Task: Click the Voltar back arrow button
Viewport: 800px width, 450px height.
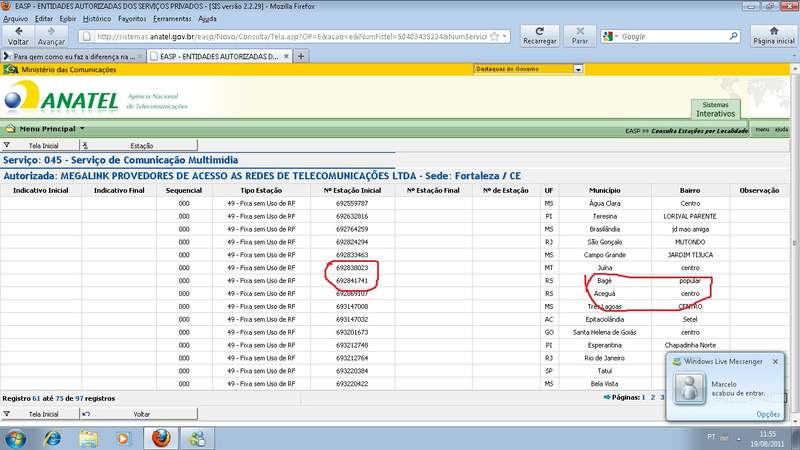Action: [18, 36]
